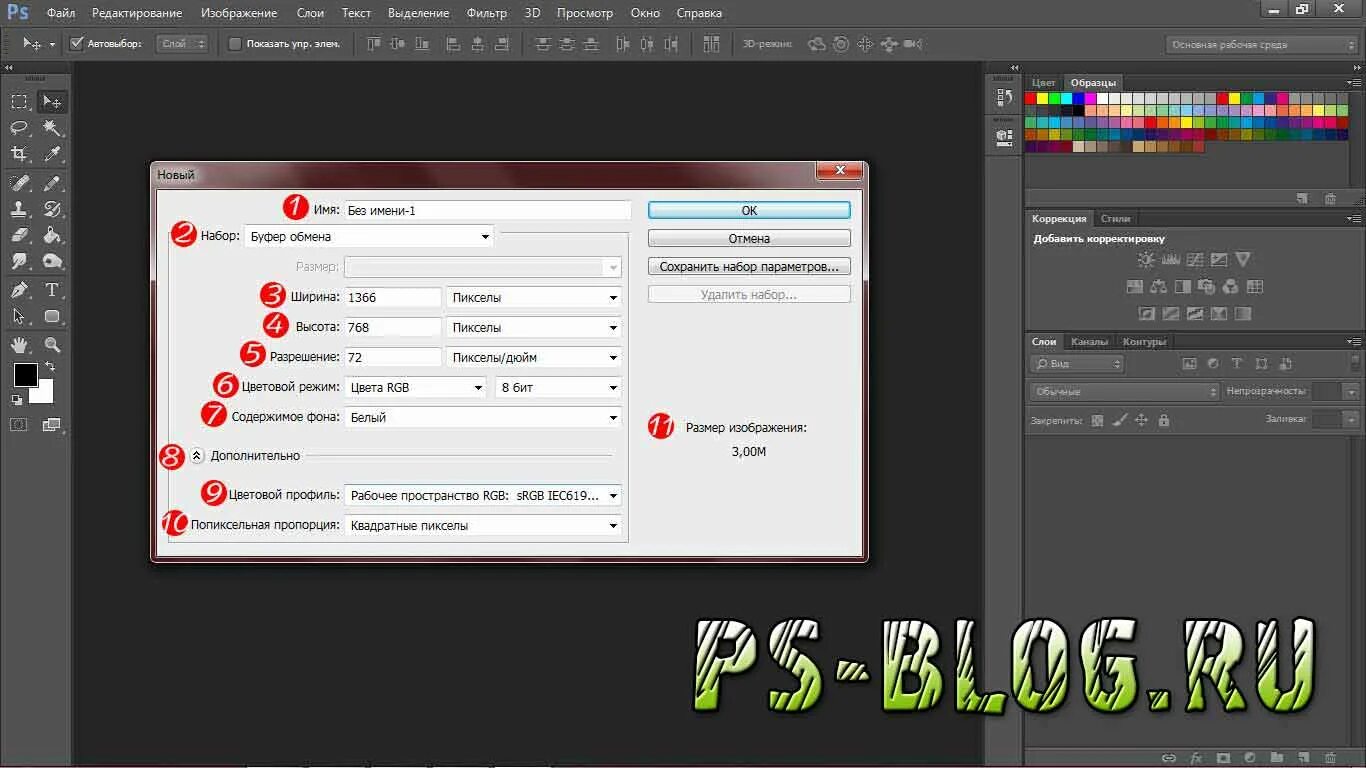The height and width of the screenshot is (768, 1366).
Task: Click OK in the Новый dialog
Action: pyautogui.click(x=749, y=210)
